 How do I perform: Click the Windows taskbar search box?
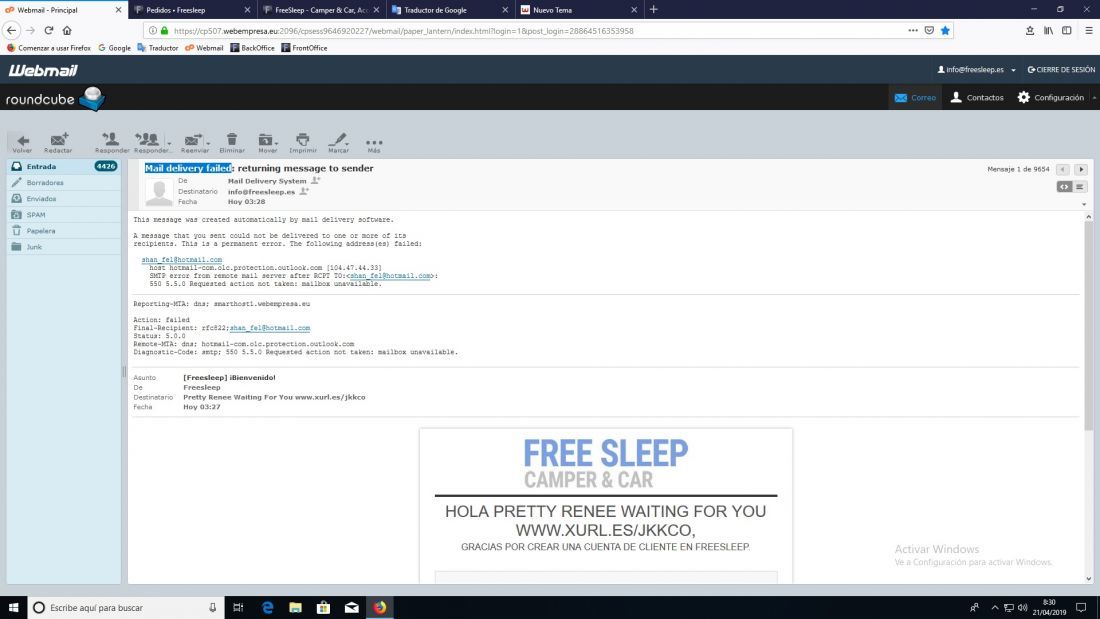tap(126, 607)
